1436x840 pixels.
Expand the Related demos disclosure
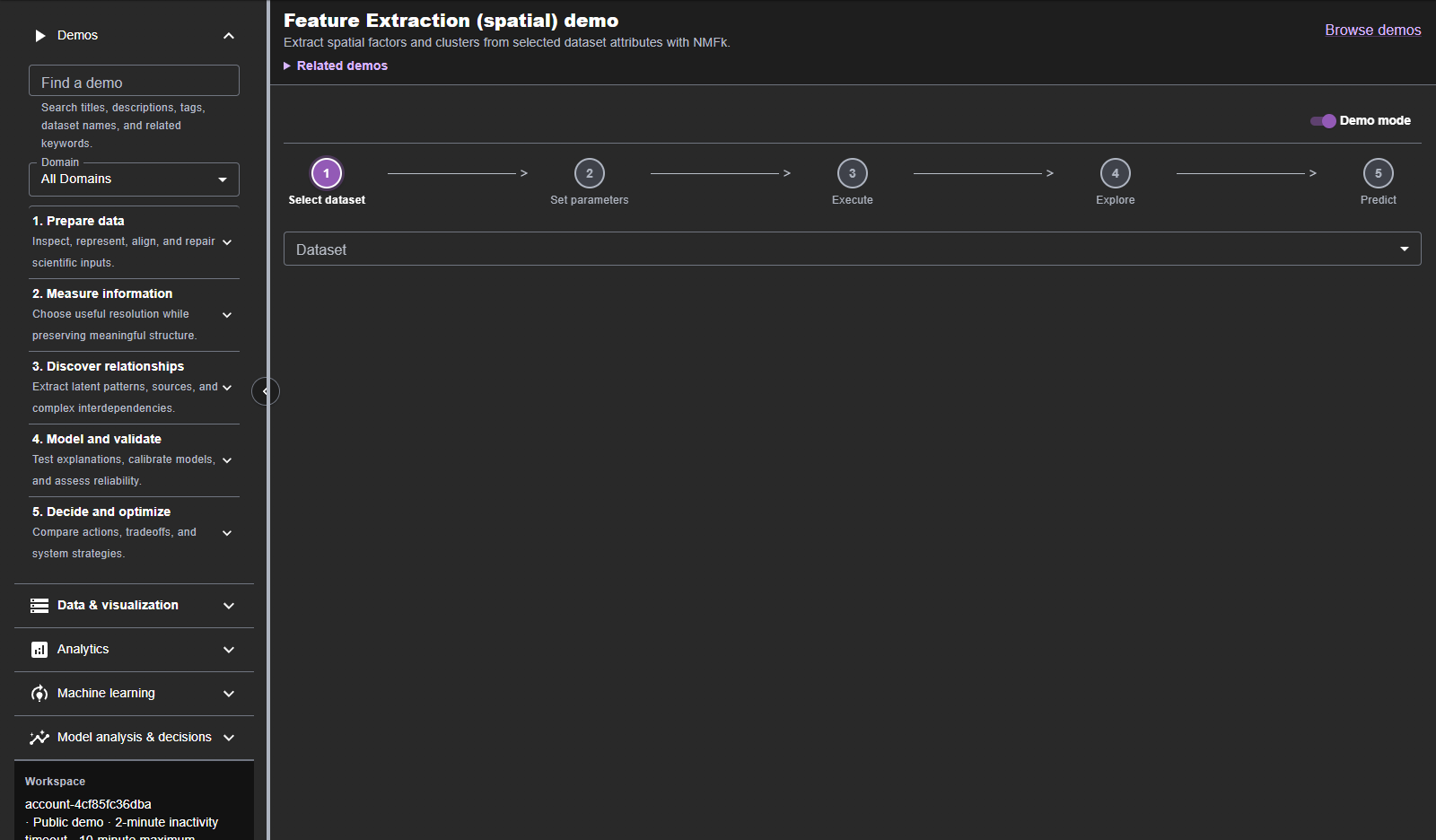point(336,66)
